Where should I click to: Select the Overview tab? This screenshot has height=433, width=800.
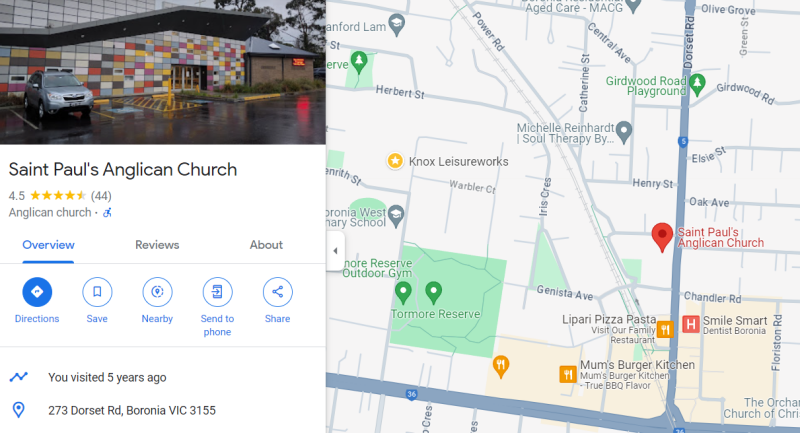click(x=48, y=245)
